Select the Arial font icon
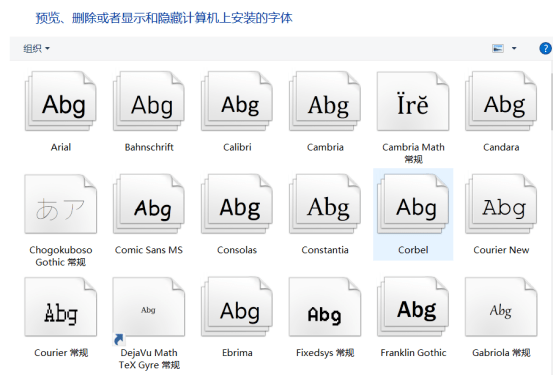Viewport: 554px width, 376px height. pos(60,101)
